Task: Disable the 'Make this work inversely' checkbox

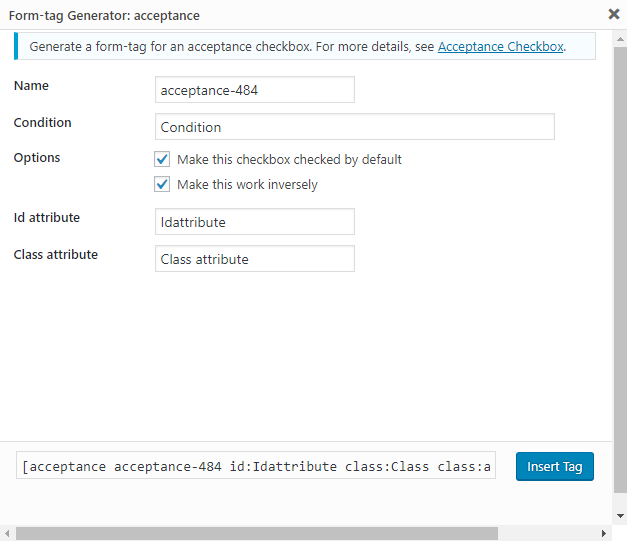Action: pyautogui.click(x=162, y=184)
